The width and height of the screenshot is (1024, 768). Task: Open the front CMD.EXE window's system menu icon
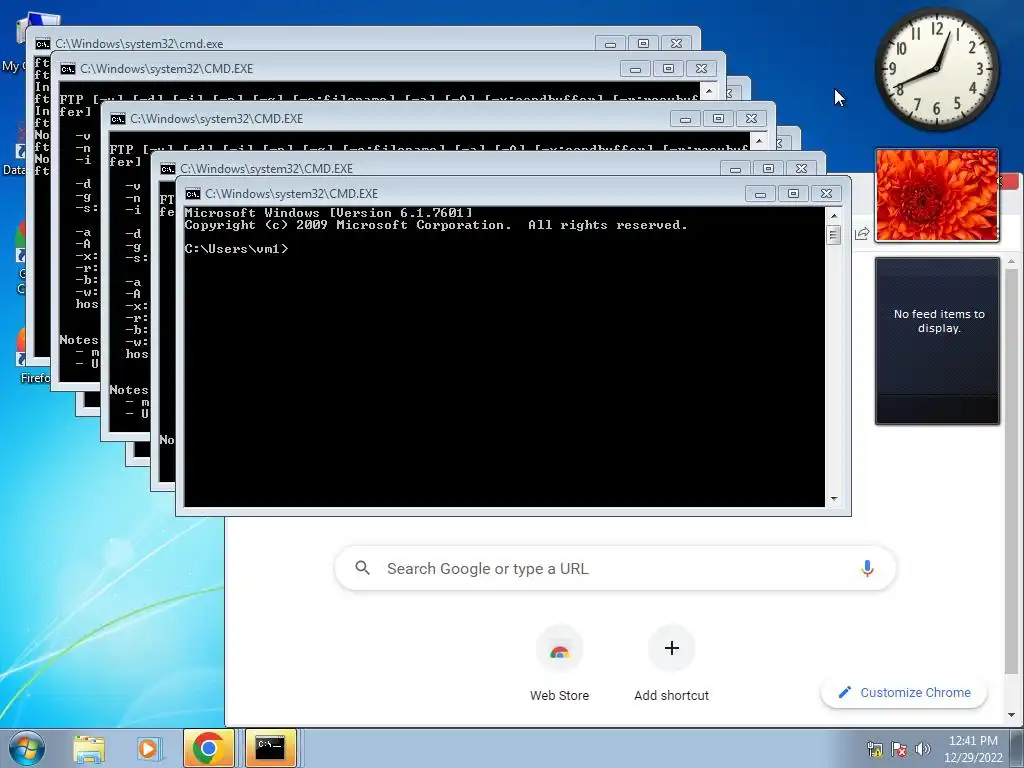pyautogui.click(x=193, y=194)
